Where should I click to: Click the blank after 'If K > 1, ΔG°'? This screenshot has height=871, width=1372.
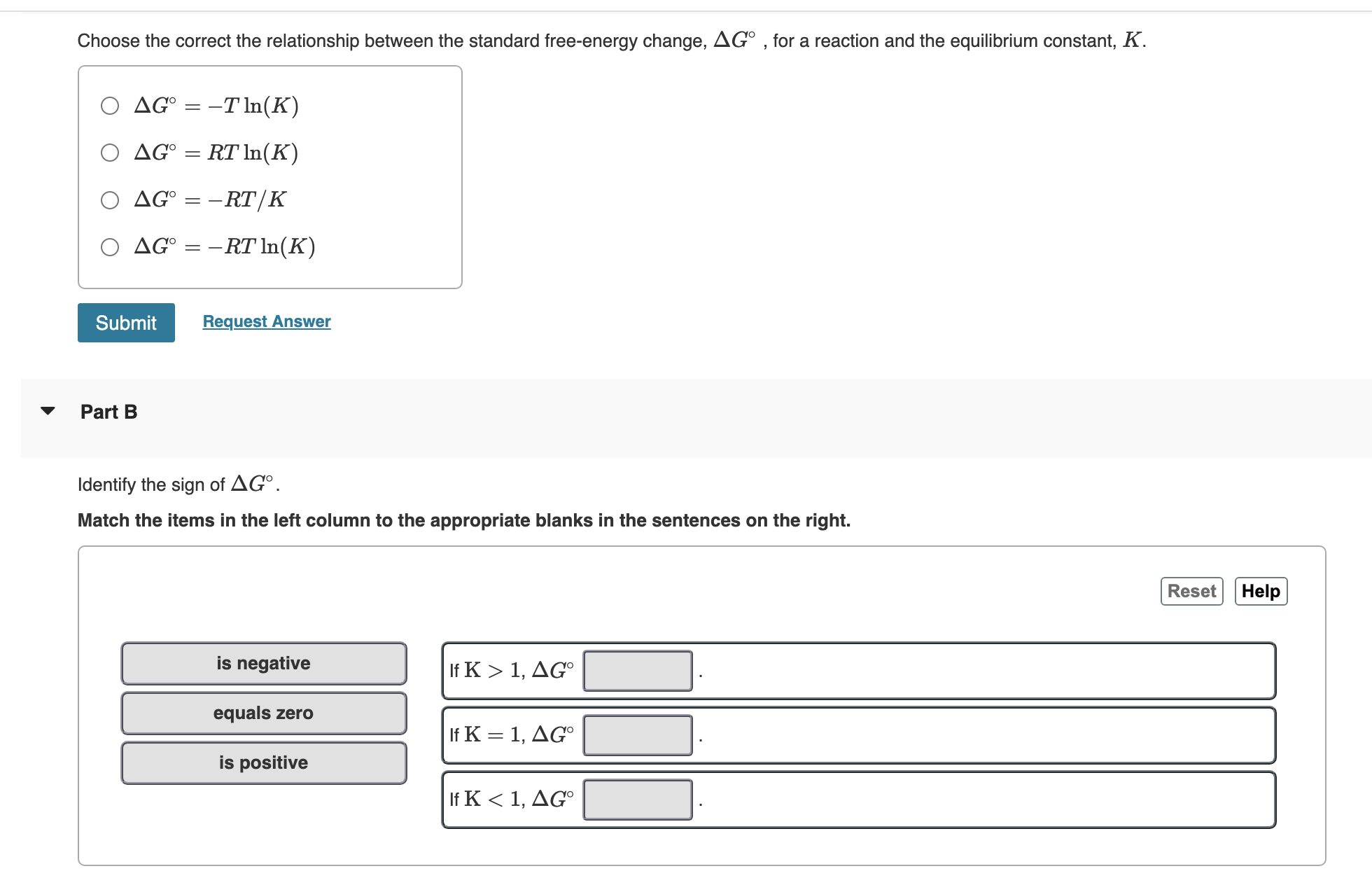pos(637,671)
